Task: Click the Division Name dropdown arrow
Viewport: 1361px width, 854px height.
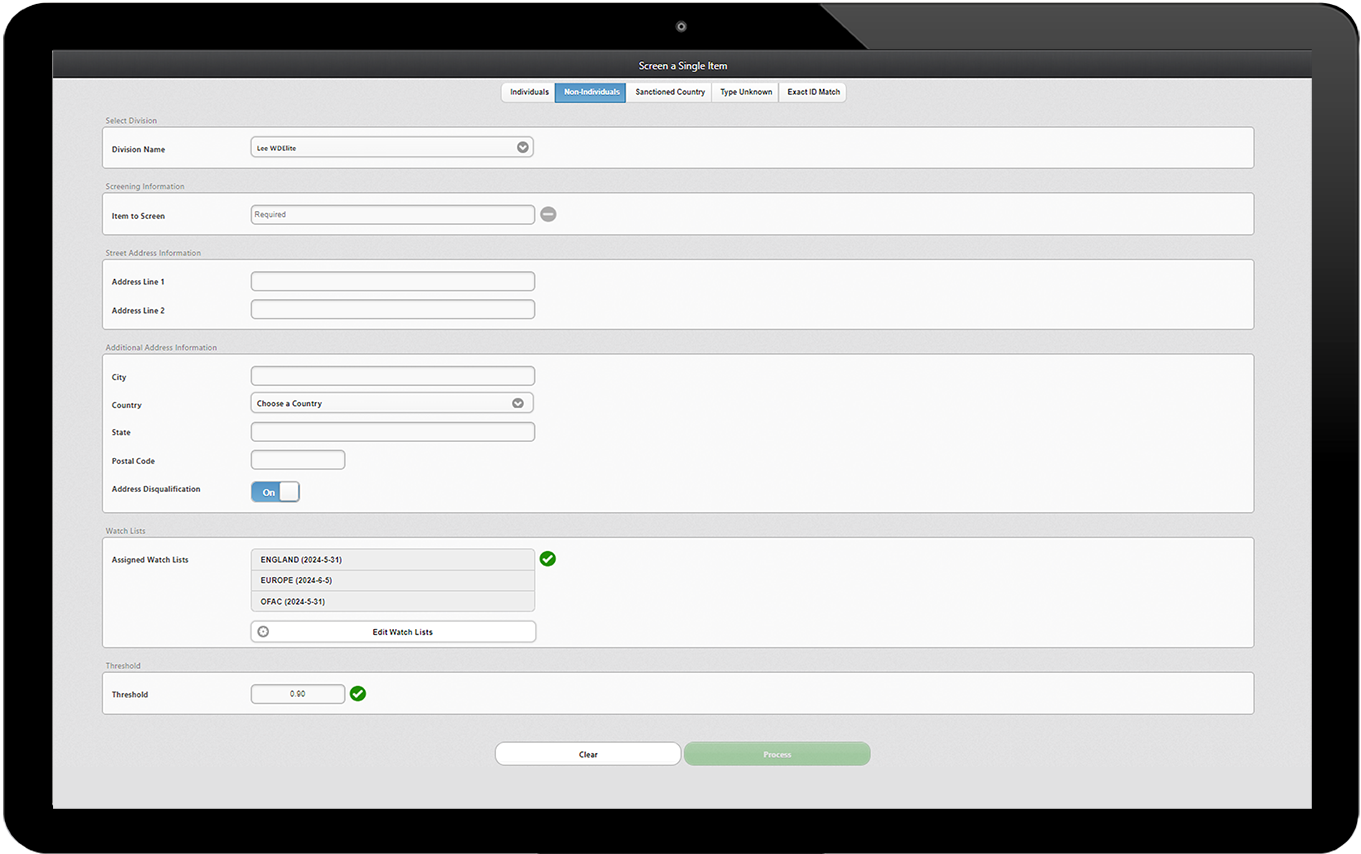Action: [522, 148]
